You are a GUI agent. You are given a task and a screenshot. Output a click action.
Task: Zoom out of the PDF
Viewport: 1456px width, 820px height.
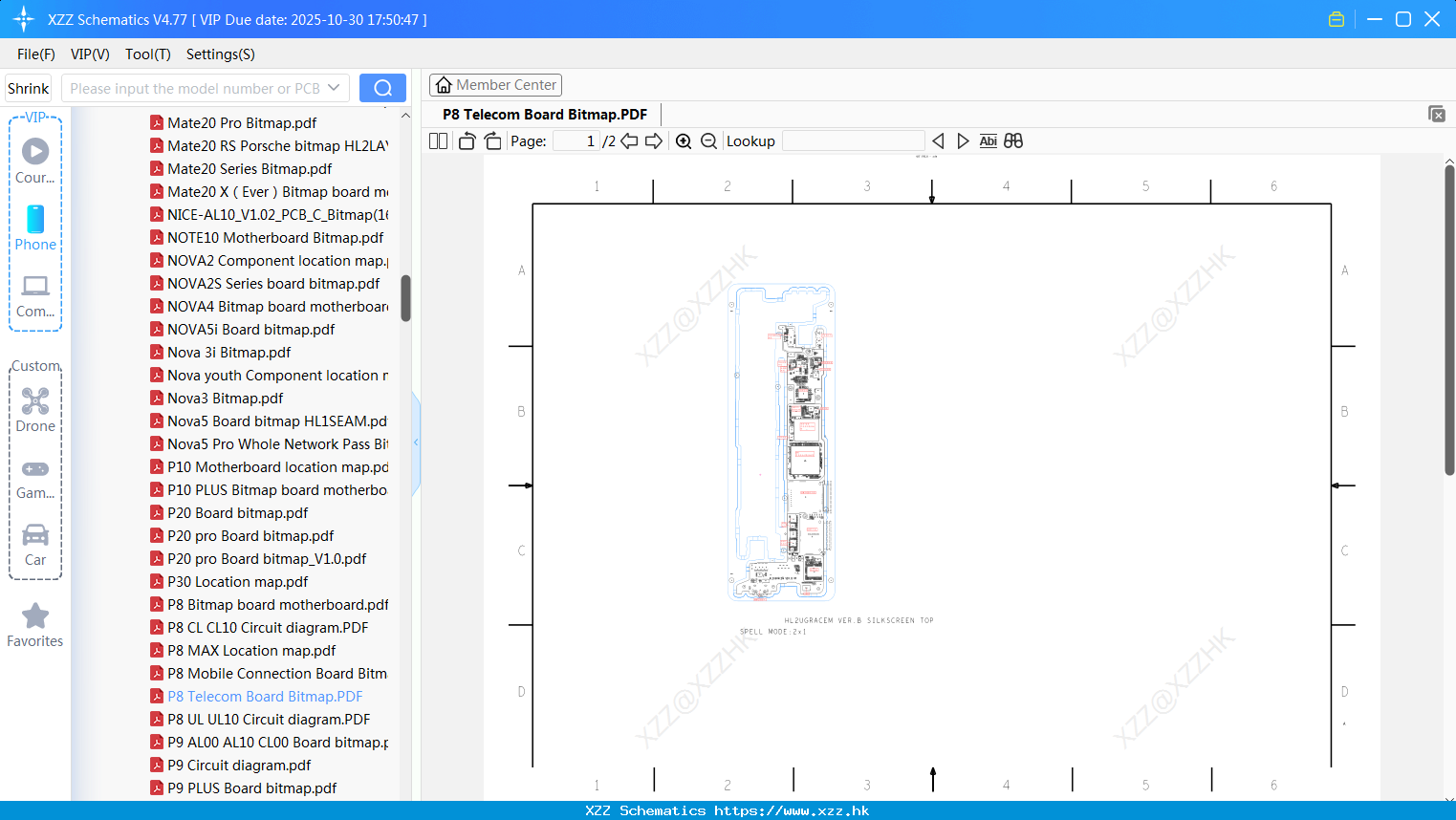(708, 140)
